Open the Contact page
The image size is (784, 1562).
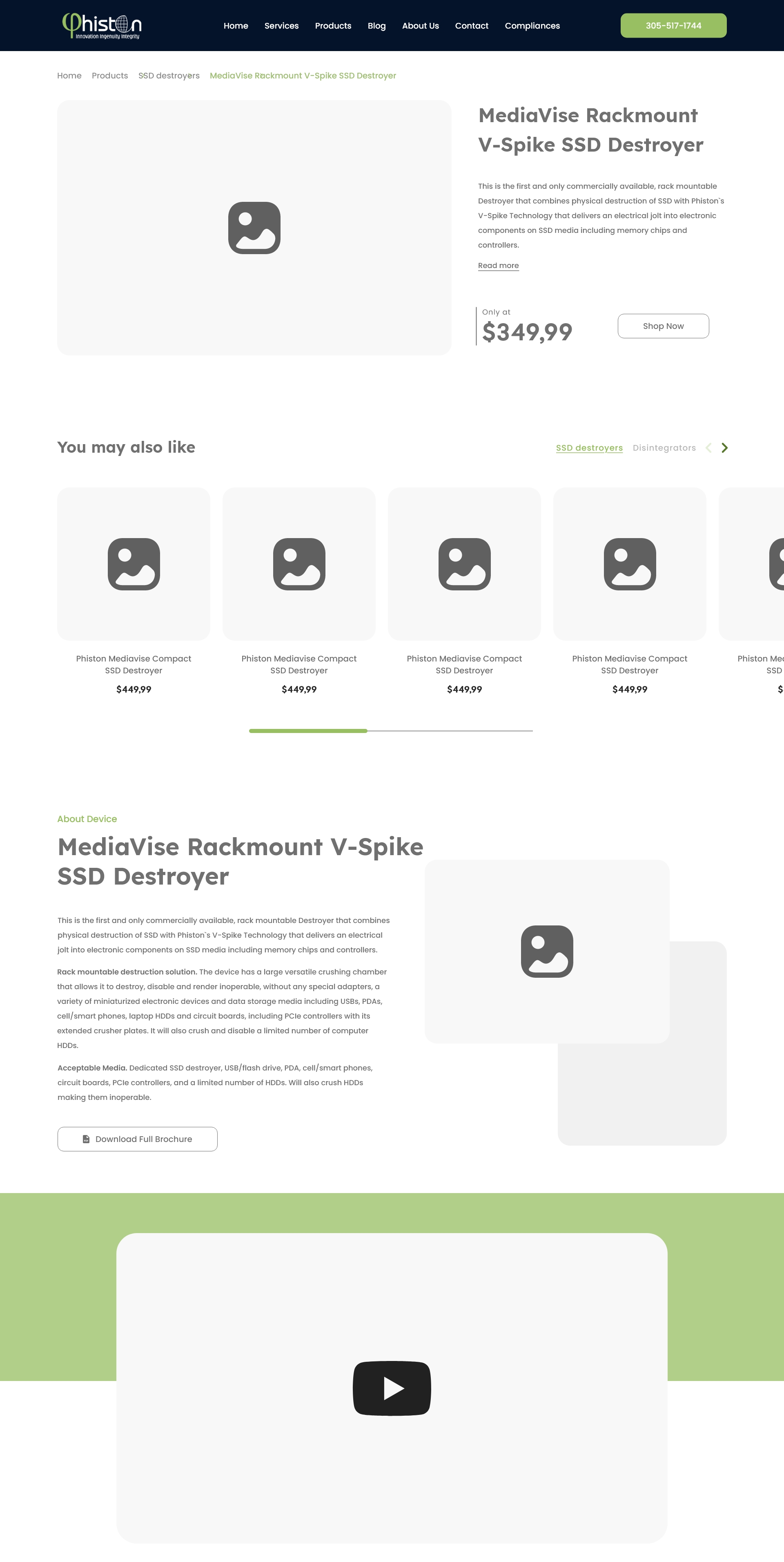(472, 26)
